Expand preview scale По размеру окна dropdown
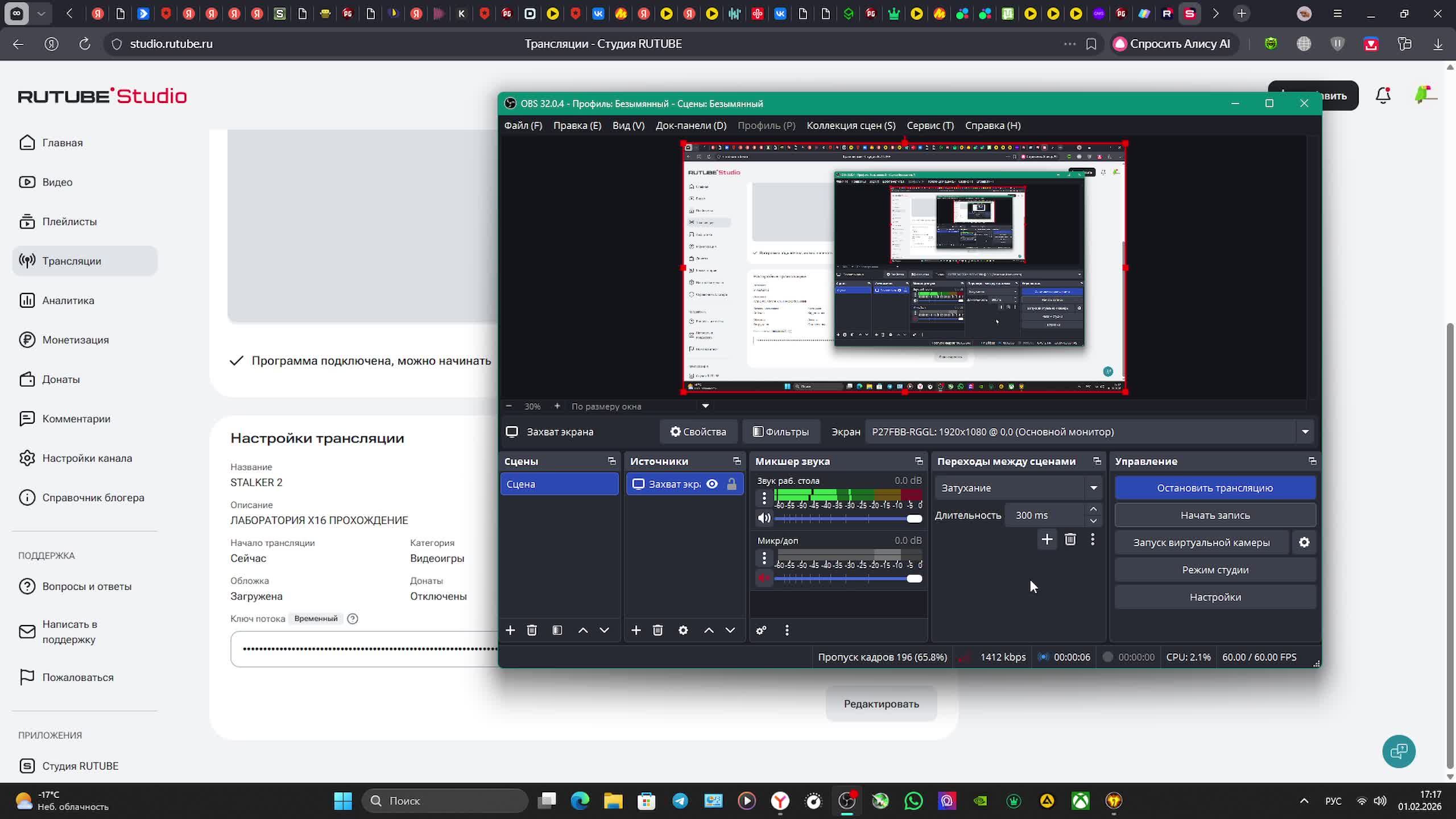This screenshot has height=819, width=1456. point(705,406)
